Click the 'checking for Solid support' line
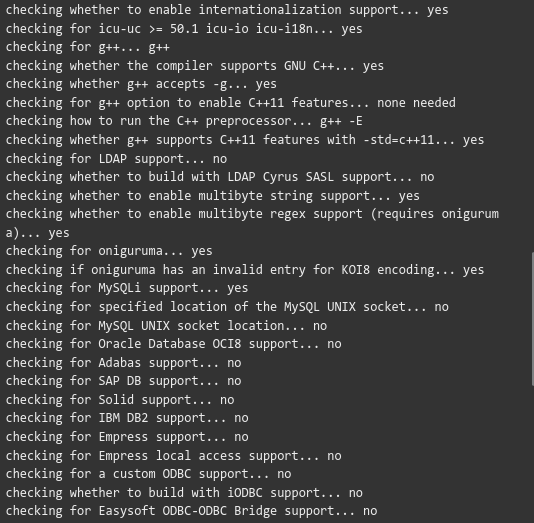Screen dimensions: 534x523 120,400
